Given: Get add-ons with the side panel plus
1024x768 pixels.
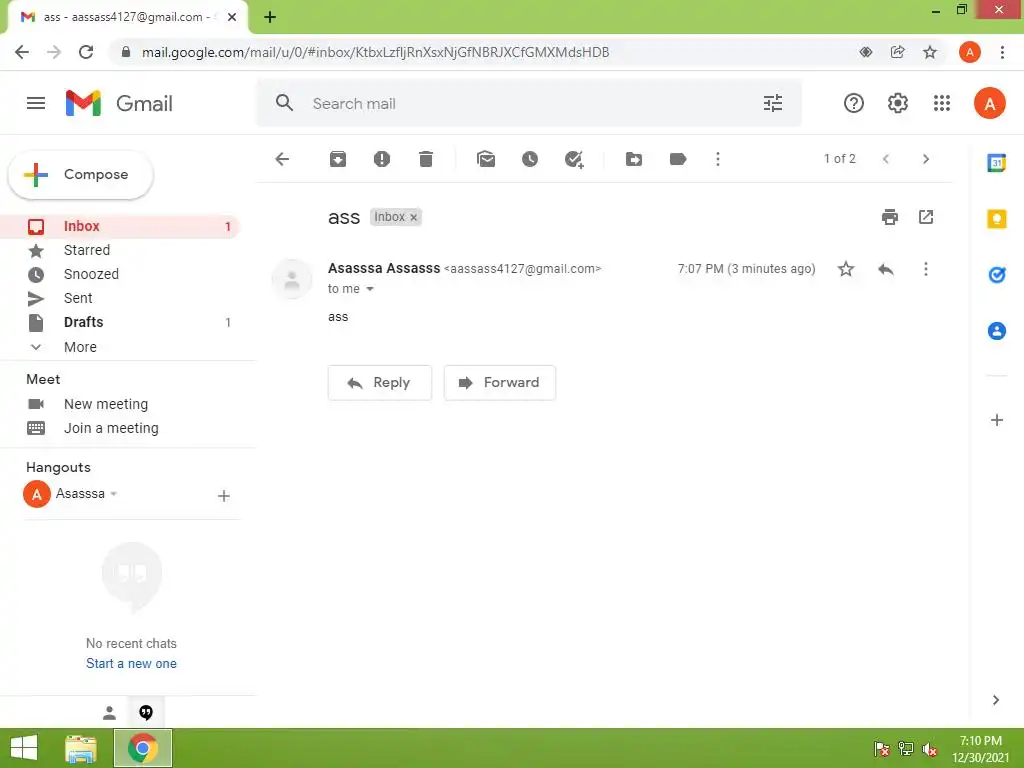Looking at the screenshot, I should pyautogui.click(x=997, y=420).
